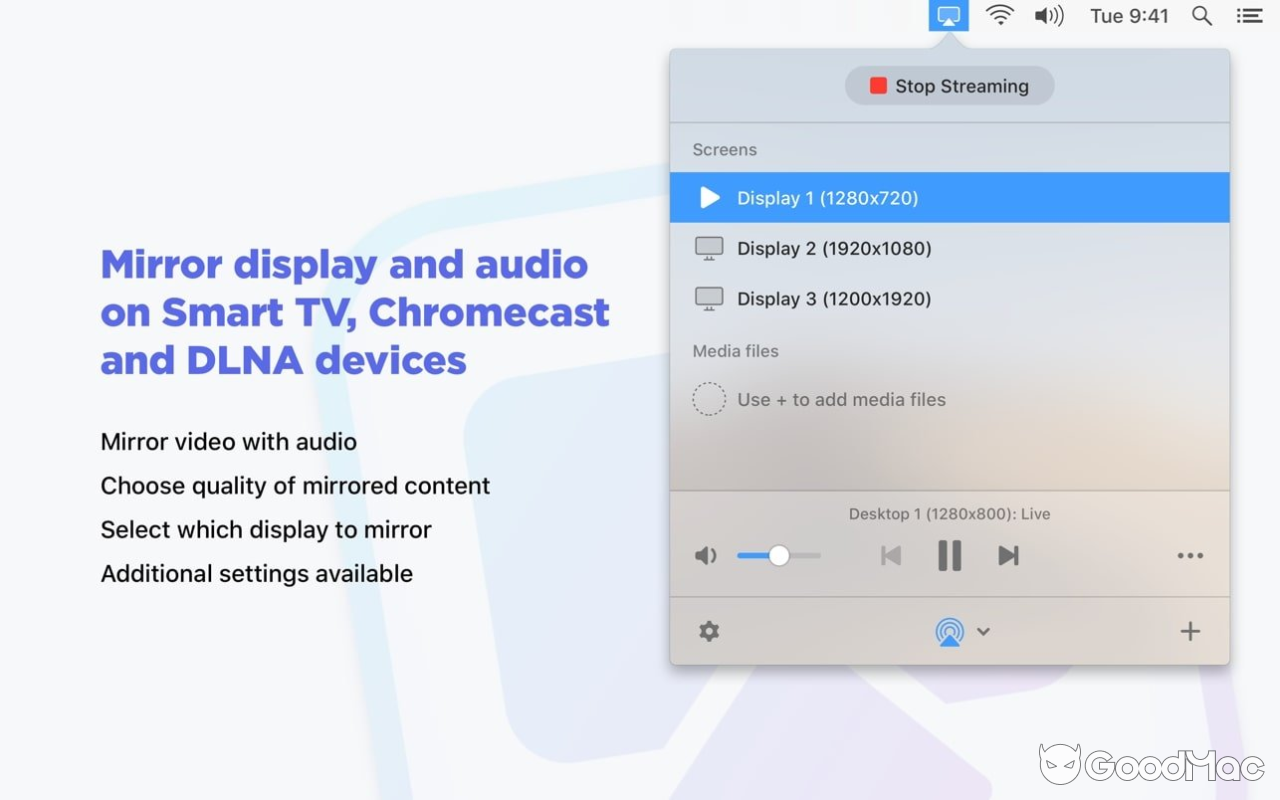Click the Display 3 monitor icon
Viewport: 1280px width, 800px height.
pyautogui.click(x=709, y=297)
